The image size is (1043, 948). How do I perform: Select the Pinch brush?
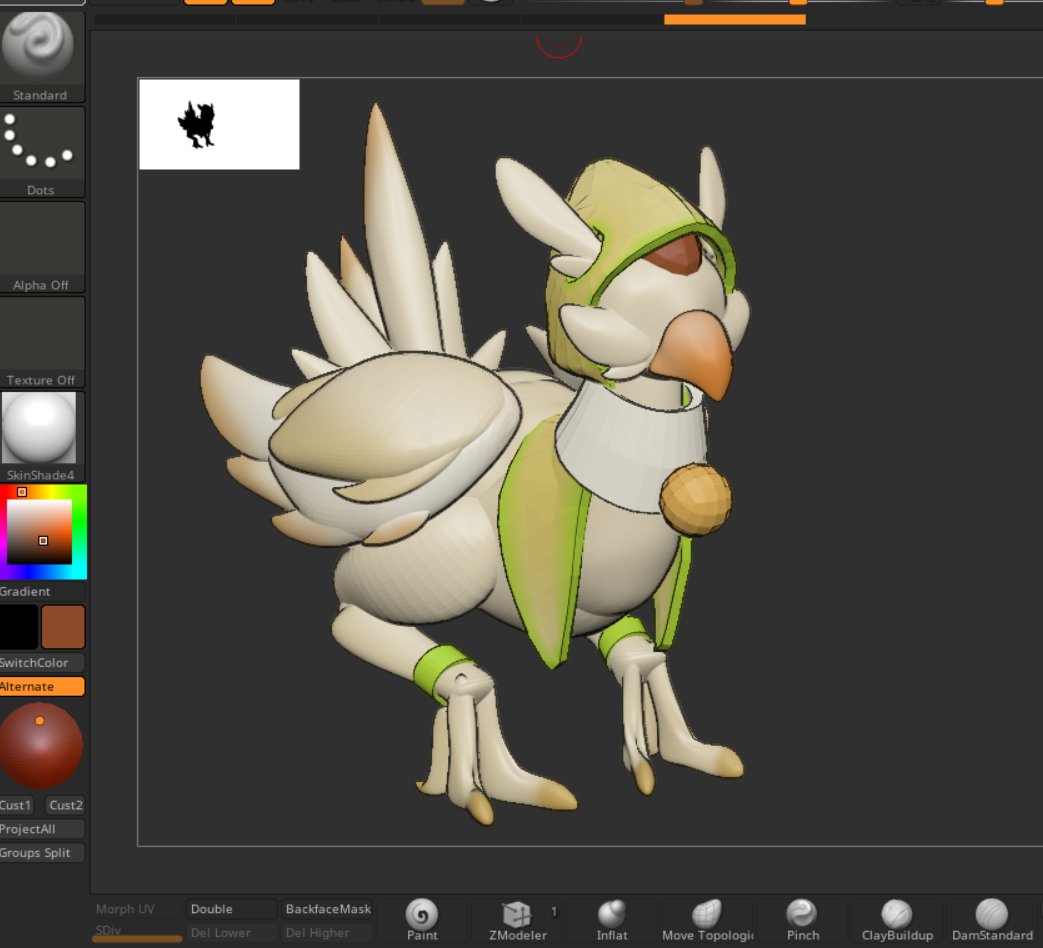coord(802,920)
